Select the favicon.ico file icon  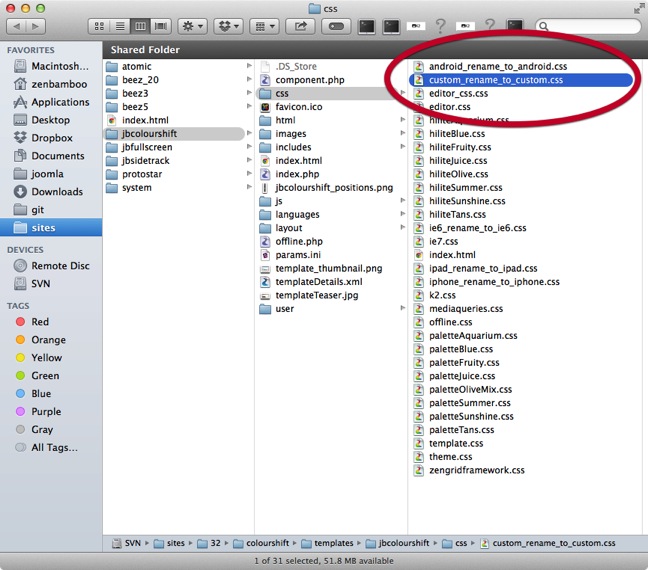(x=265, y=107)
